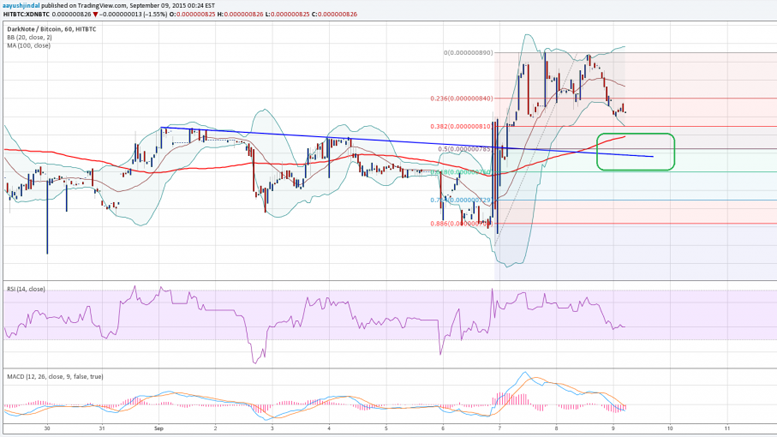Image resolution: width=777 pixels, height=437 pixels.
Task: Click the Fibonacci 0.886 level label
Action: pyautogui.click(x=461, y=223)
